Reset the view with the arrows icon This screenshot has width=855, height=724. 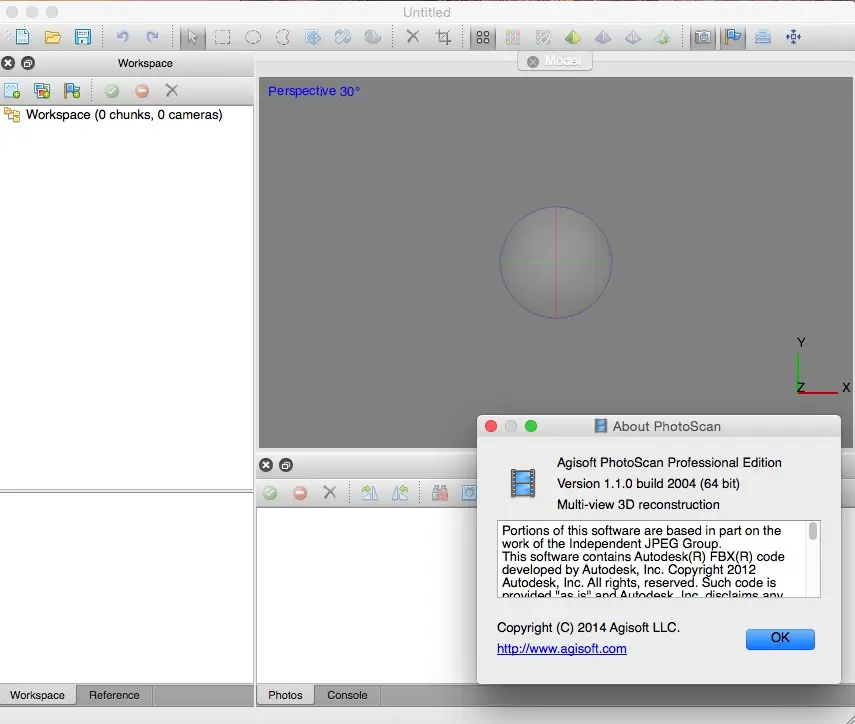click(793, 37)
